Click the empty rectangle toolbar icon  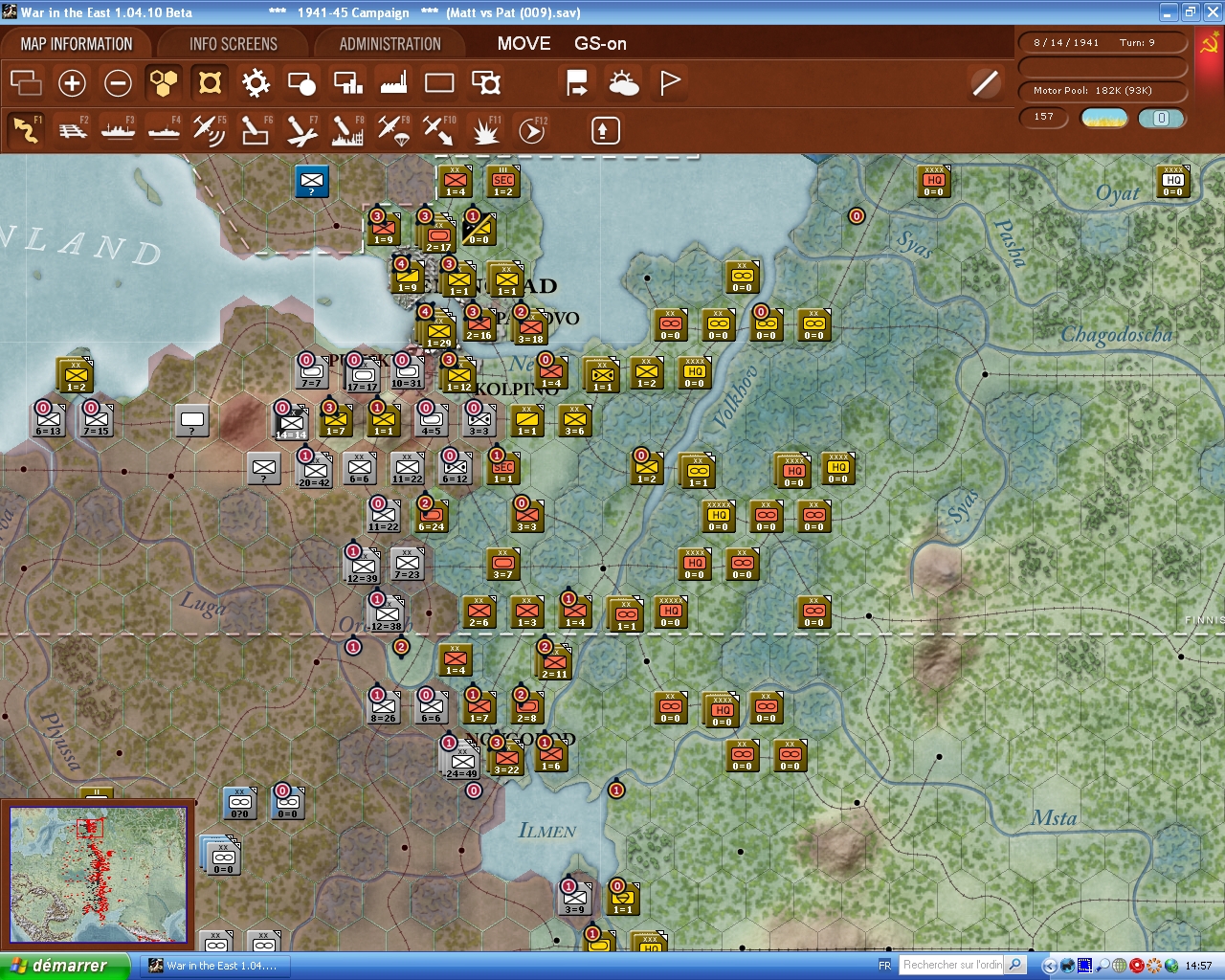coord(439,83)
